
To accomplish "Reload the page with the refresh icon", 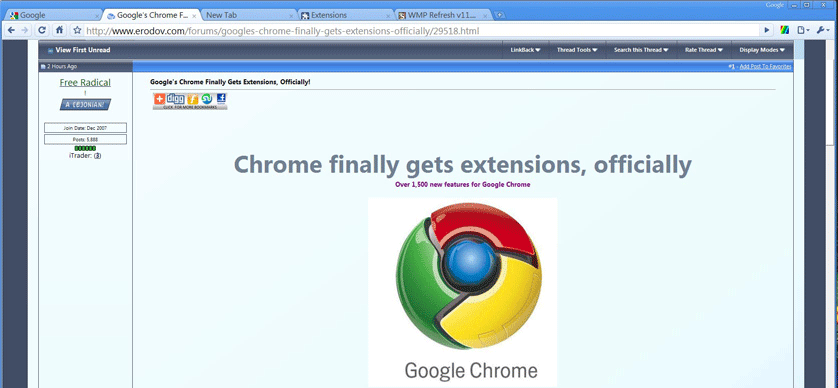I will (42, 30).
